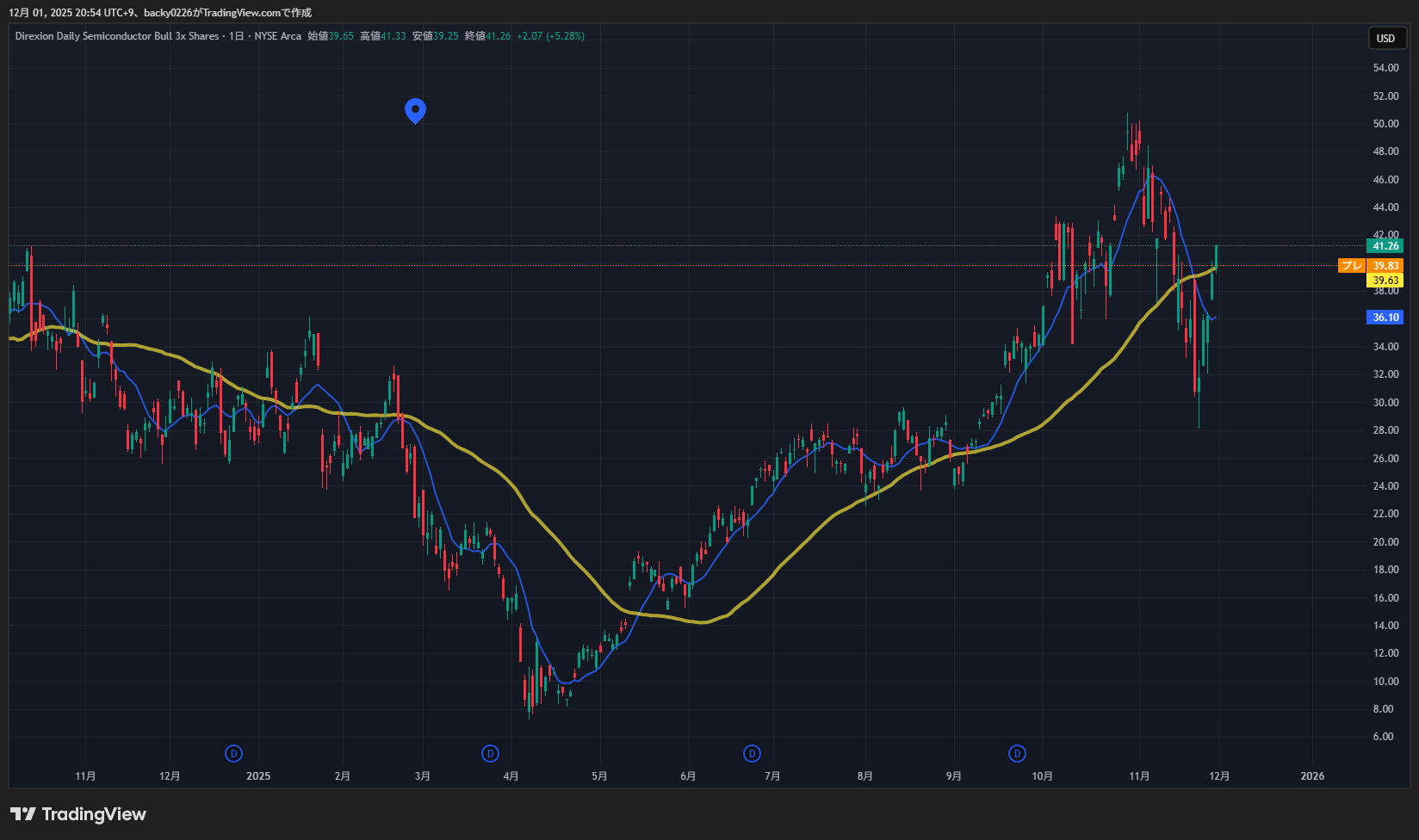
Task: Click the NYSE Arca exchange label
Action: tap(277, 36)
